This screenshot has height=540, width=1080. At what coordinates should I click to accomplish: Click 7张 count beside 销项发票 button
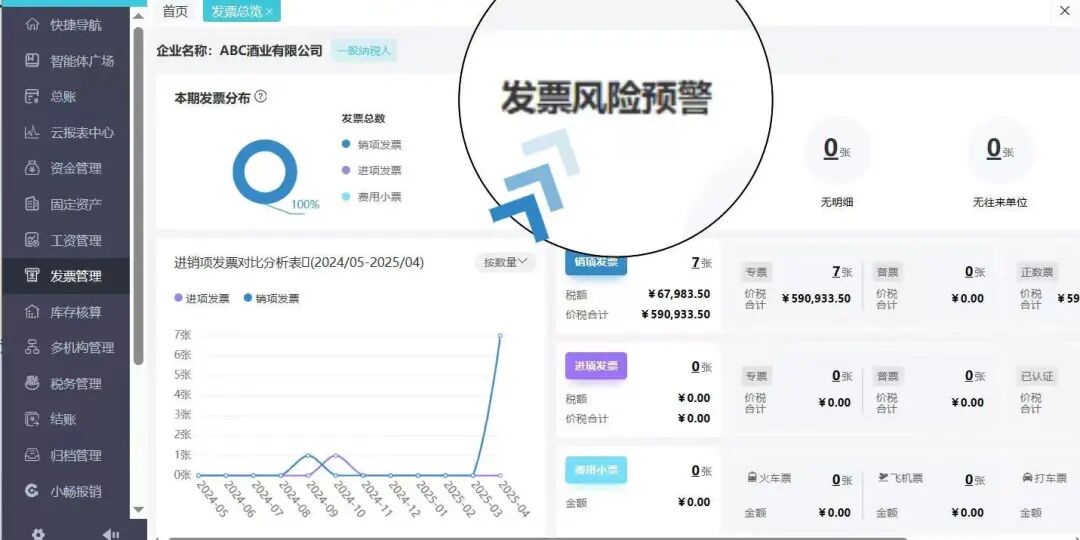702,262
